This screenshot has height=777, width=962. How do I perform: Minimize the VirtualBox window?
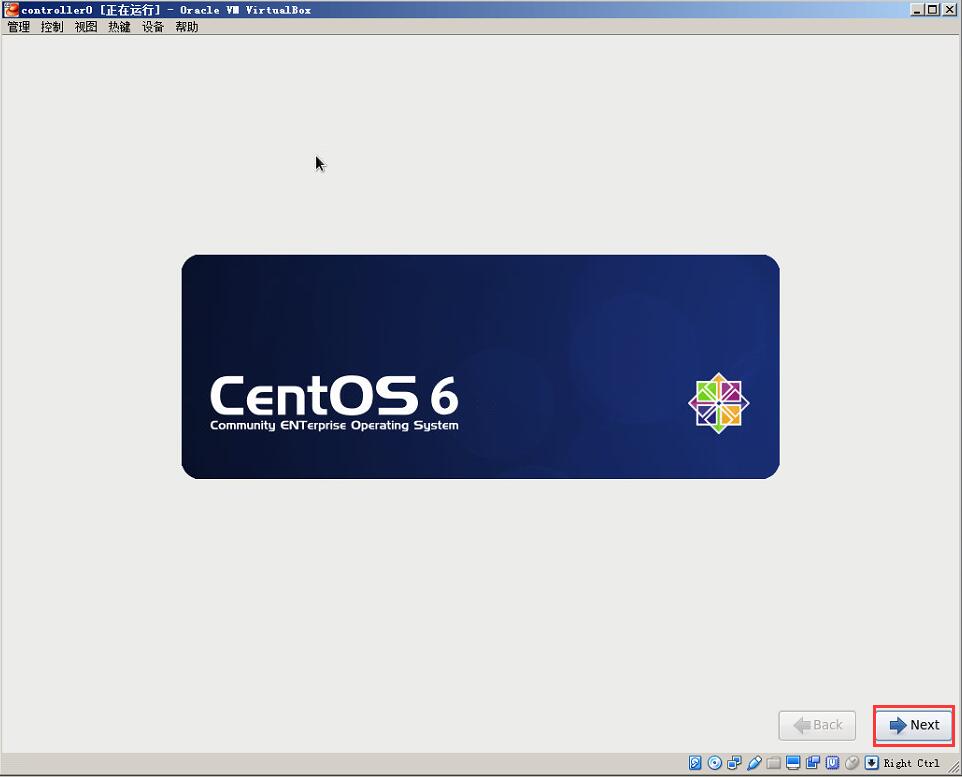[917, 9]
